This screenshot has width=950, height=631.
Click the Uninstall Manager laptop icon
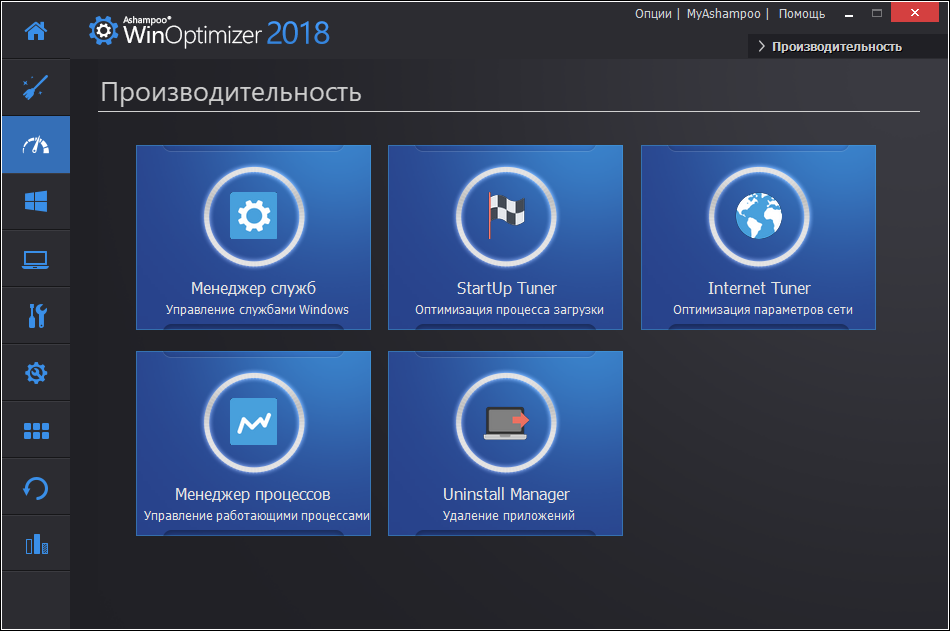click(506, 422)
